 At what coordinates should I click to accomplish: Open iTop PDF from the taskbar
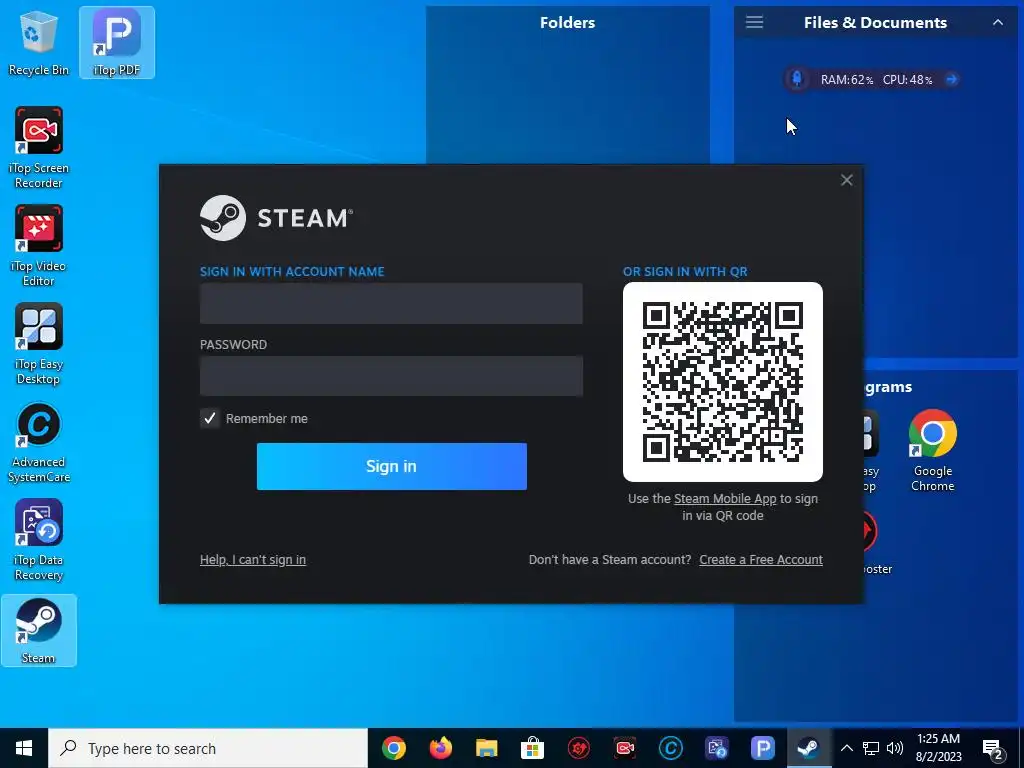(763, 748)
